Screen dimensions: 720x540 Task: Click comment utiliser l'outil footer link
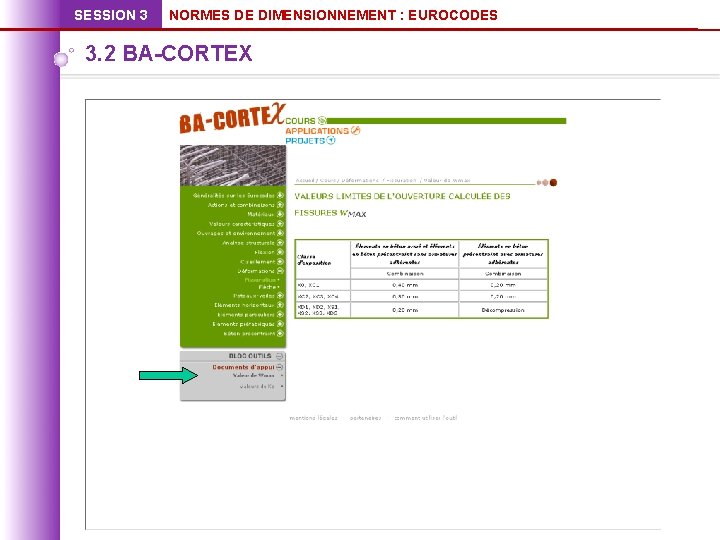426,418
